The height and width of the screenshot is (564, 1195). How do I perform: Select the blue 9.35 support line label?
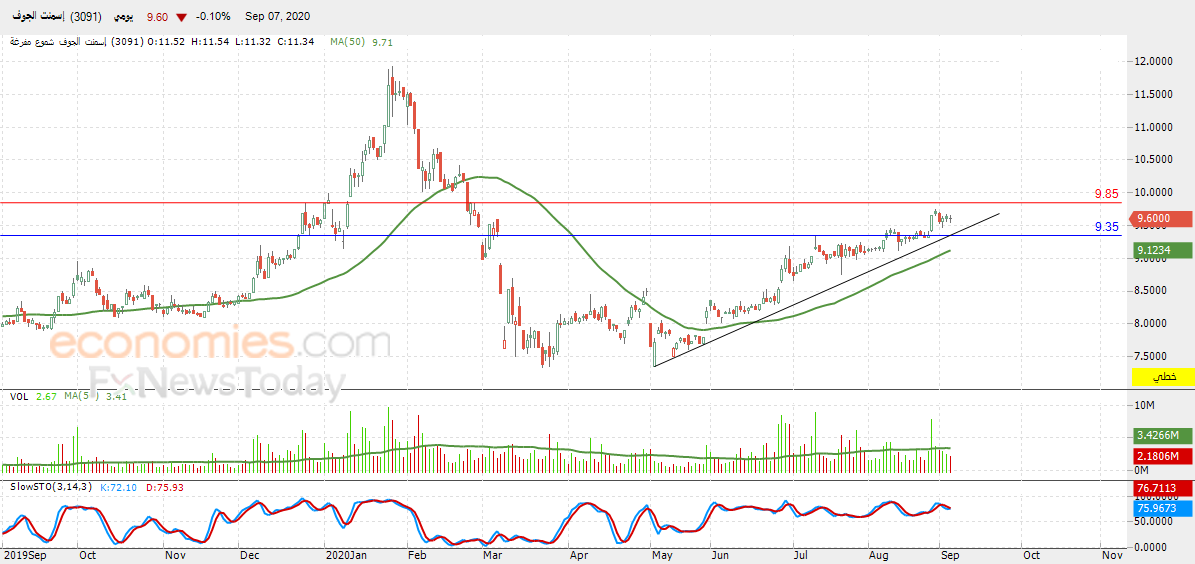(1107, 226)
